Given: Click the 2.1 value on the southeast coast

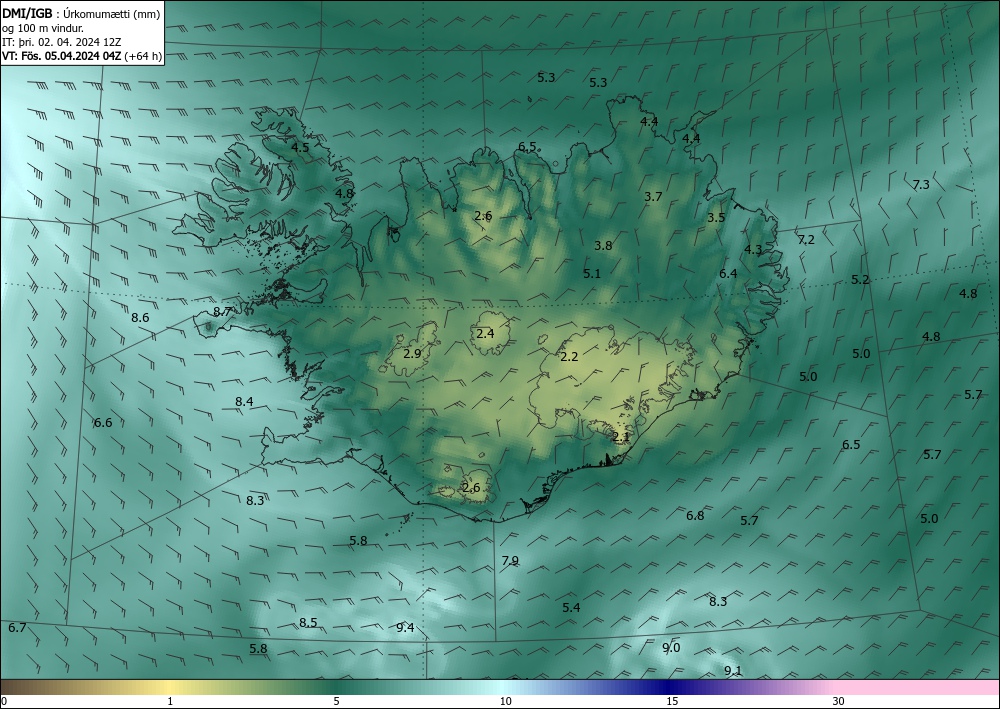Looking at the screenshot, I should (621, 437).
